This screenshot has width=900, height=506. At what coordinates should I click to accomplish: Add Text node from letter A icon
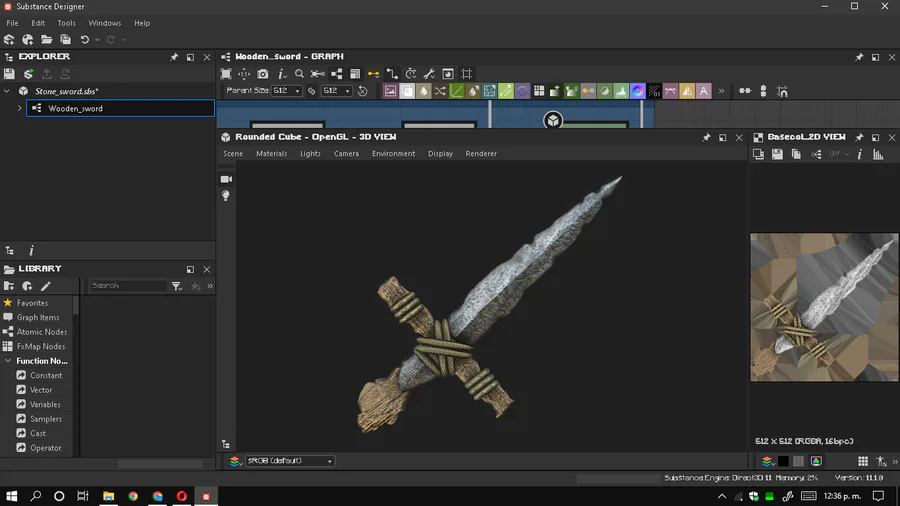point(704,91)
